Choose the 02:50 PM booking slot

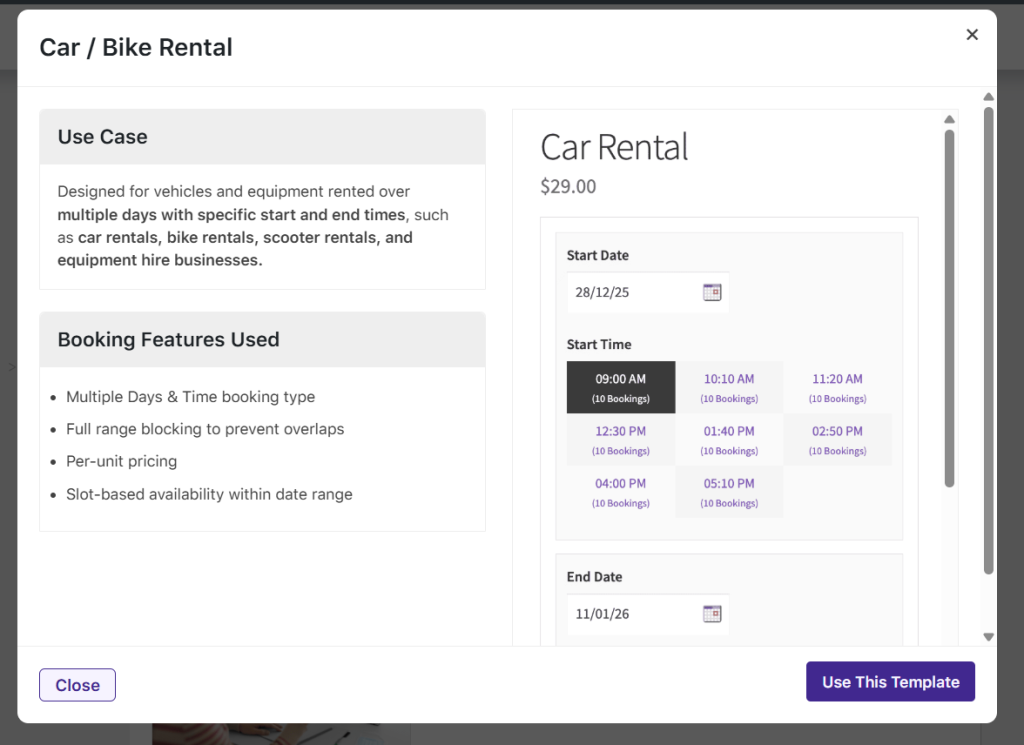tap(837, 439)
